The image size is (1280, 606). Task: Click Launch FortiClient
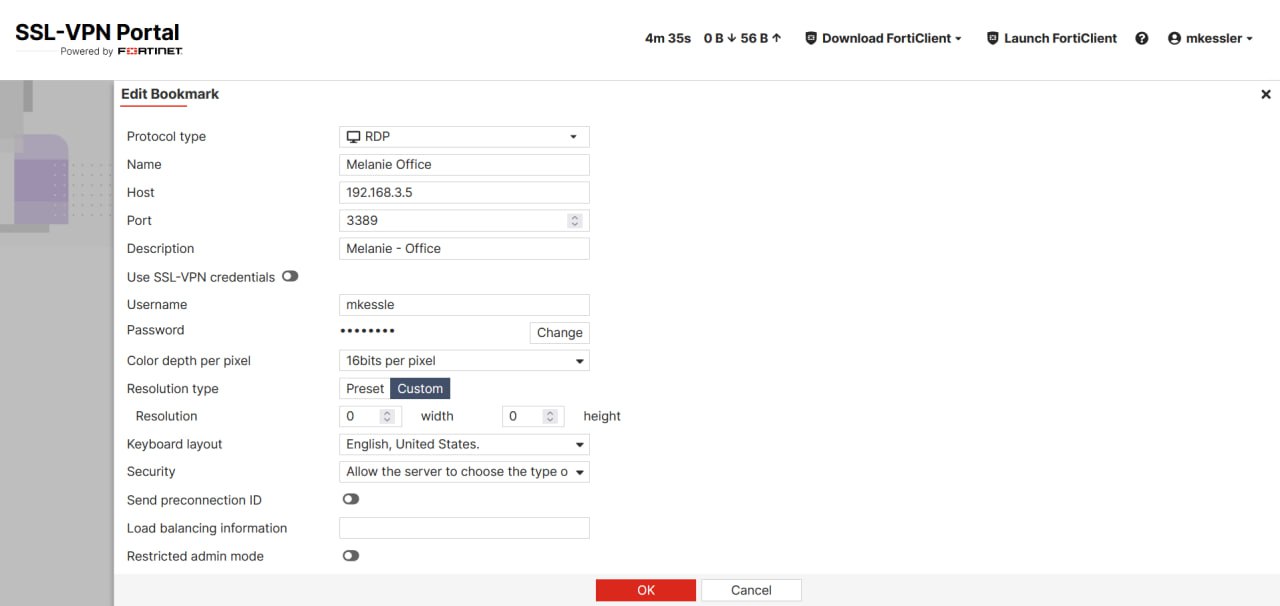[x=1051, y=38]
